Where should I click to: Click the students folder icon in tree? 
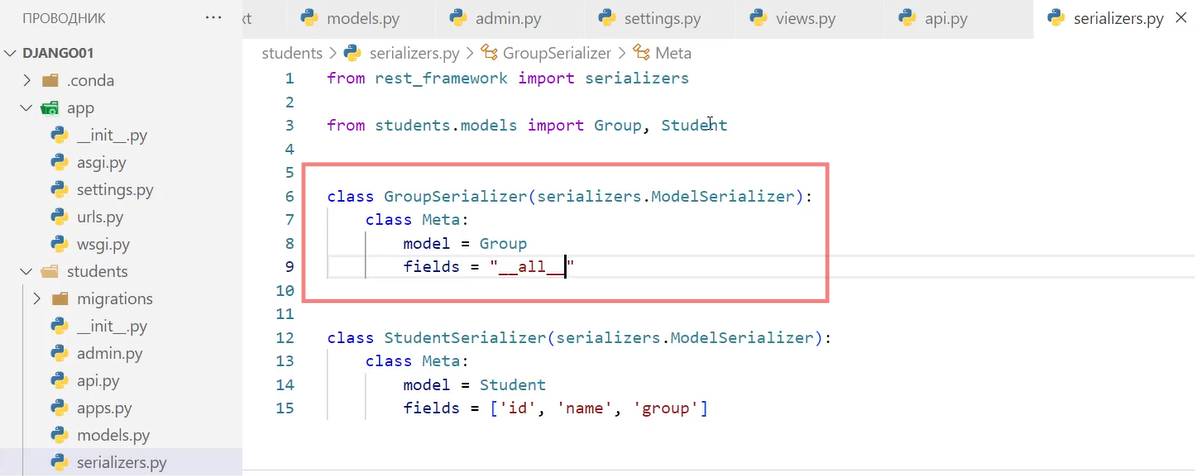coord(50,271)
